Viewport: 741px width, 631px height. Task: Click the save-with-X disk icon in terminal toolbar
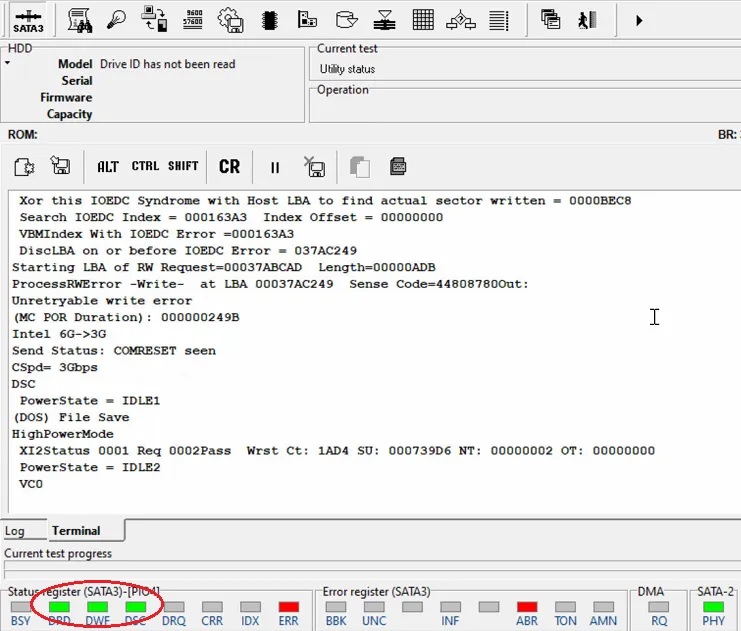(315, 167)
